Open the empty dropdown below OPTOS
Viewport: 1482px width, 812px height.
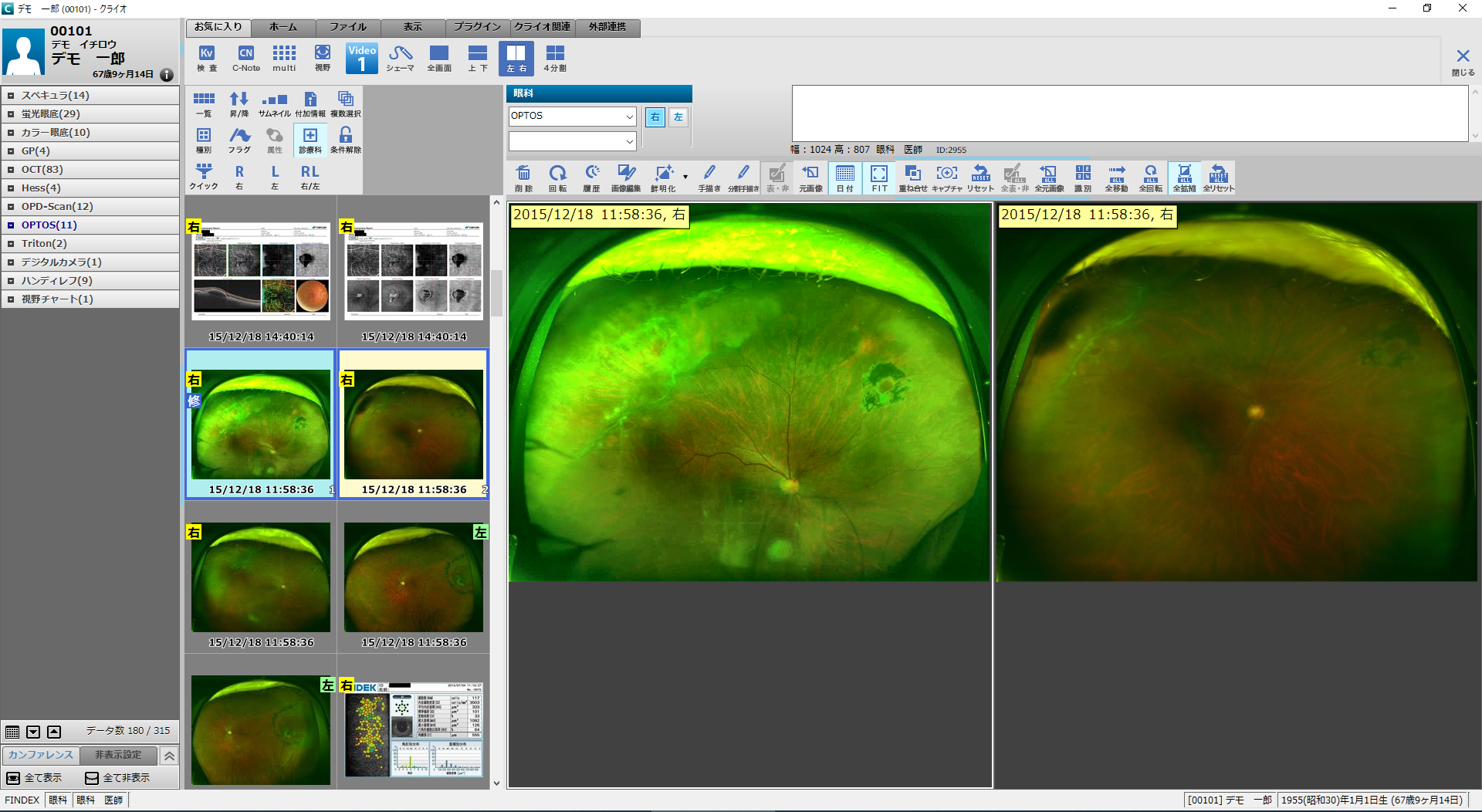point(629,141)
